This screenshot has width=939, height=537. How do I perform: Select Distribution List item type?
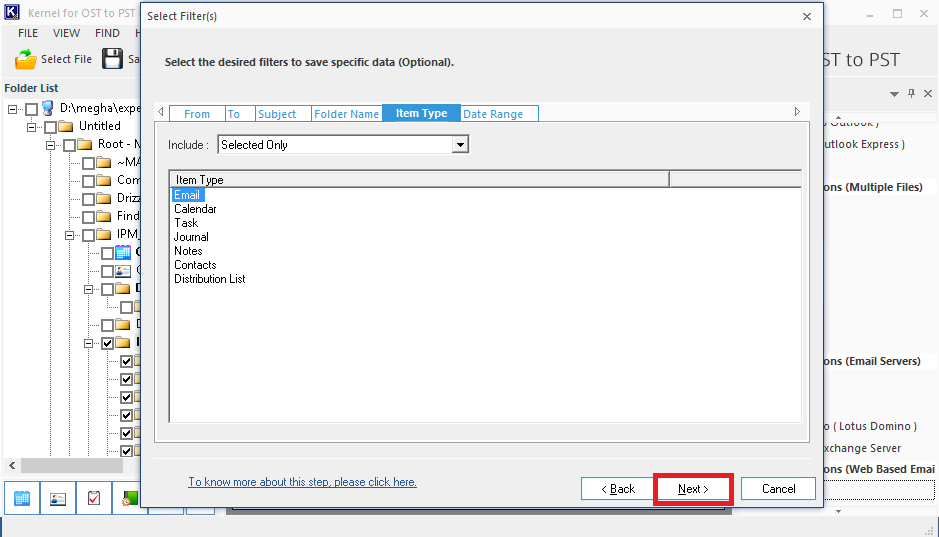(210, 279)
